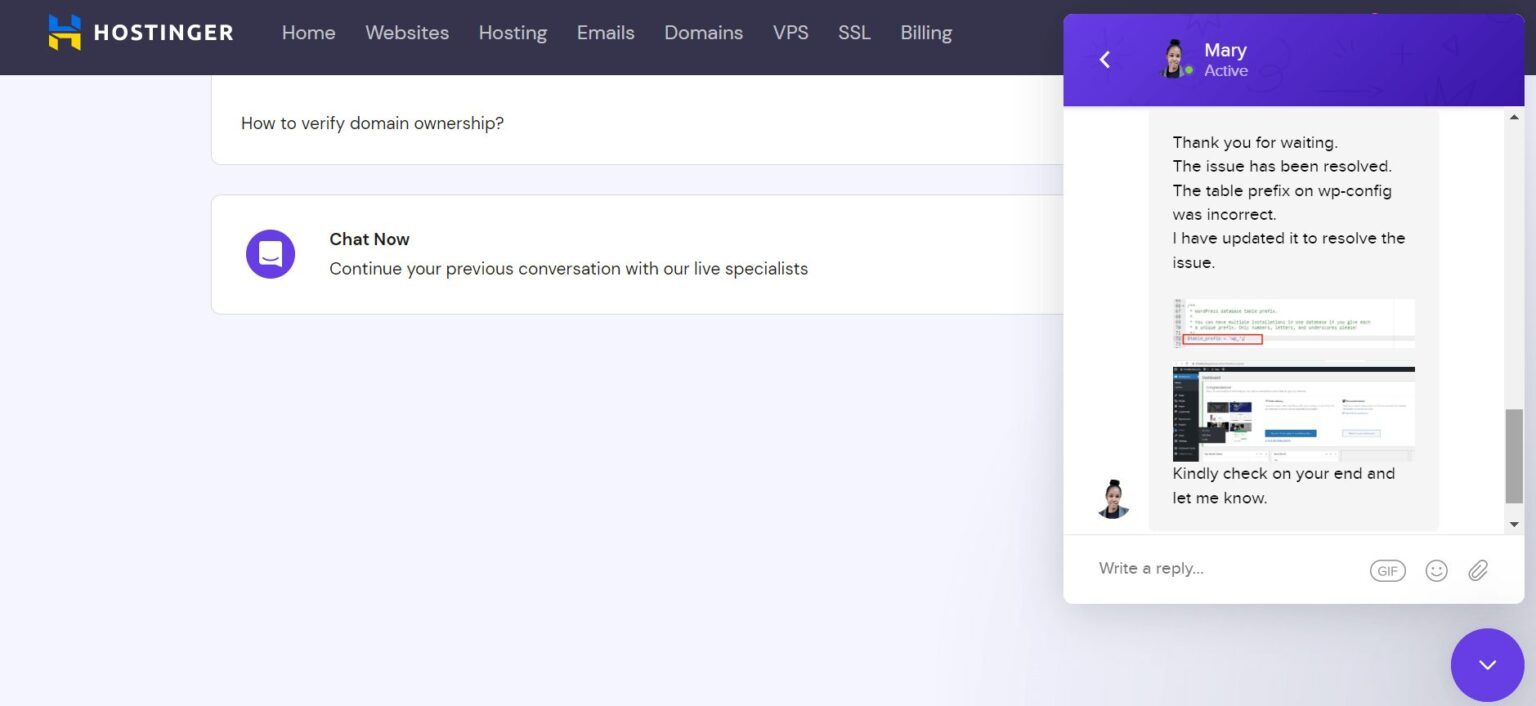Go back using the chat header arrow
Viewport: 1536px width, 706px height.
[x=1104, y=59]
